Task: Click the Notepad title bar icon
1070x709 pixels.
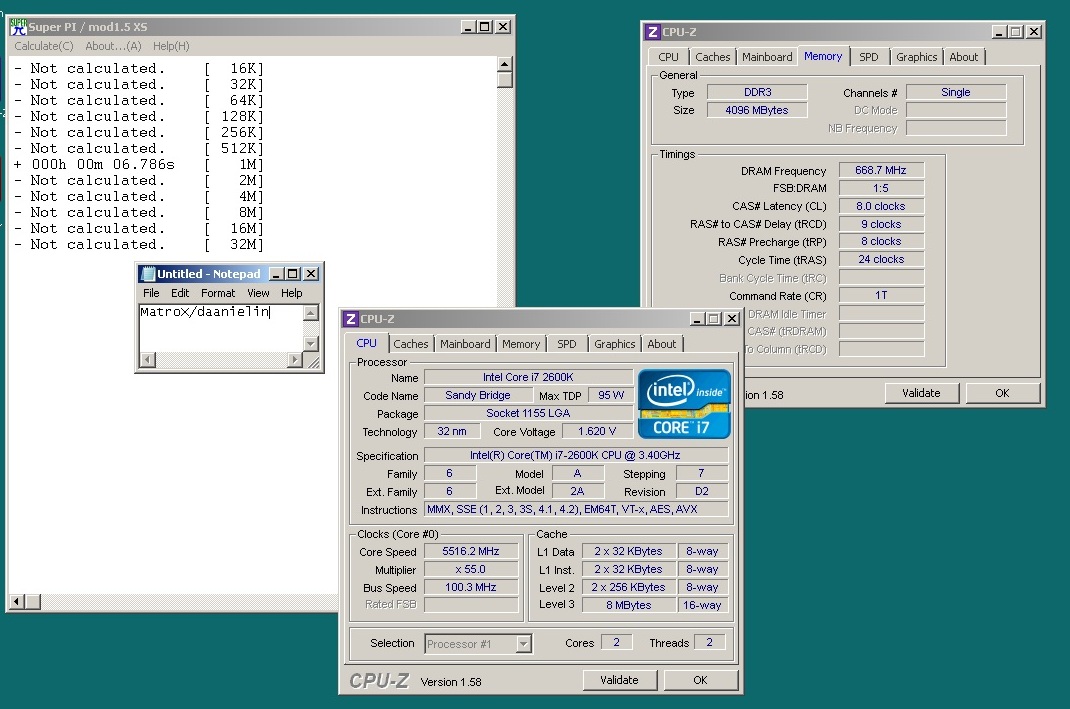Action: 148,274
